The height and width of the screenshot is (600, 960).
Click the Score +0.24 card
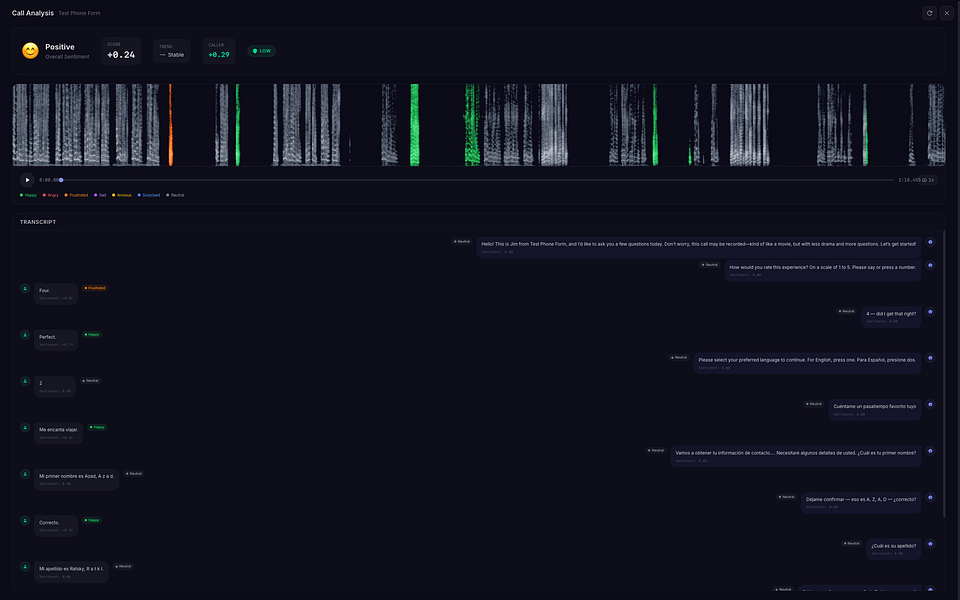(121, 51)
